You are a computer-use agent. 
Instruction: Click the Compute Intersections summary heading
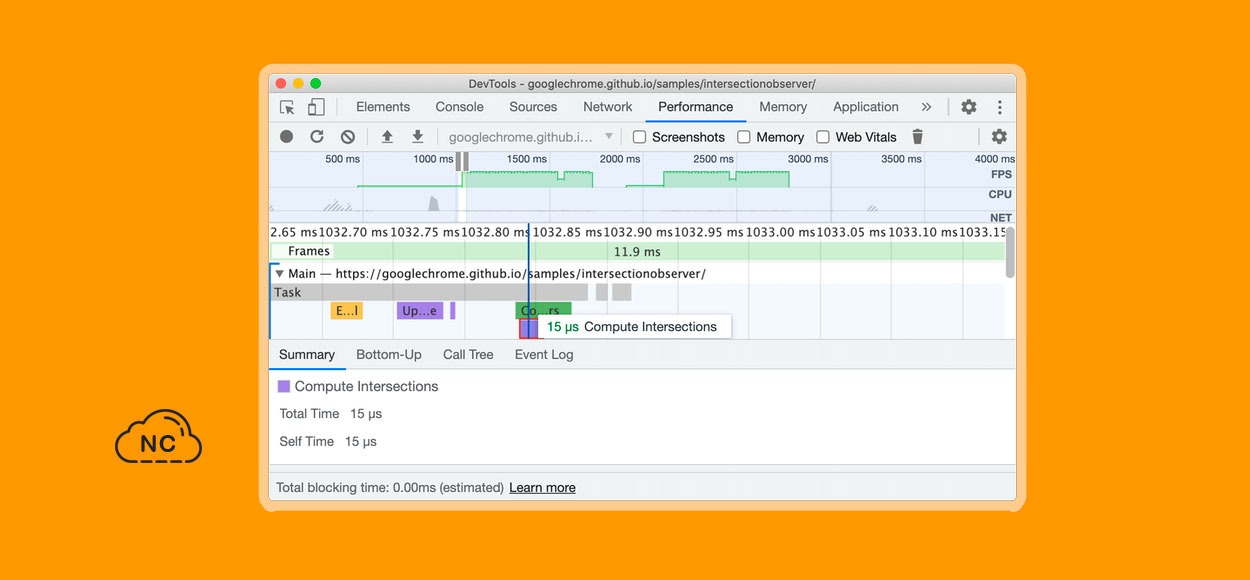tap(366, 386)
